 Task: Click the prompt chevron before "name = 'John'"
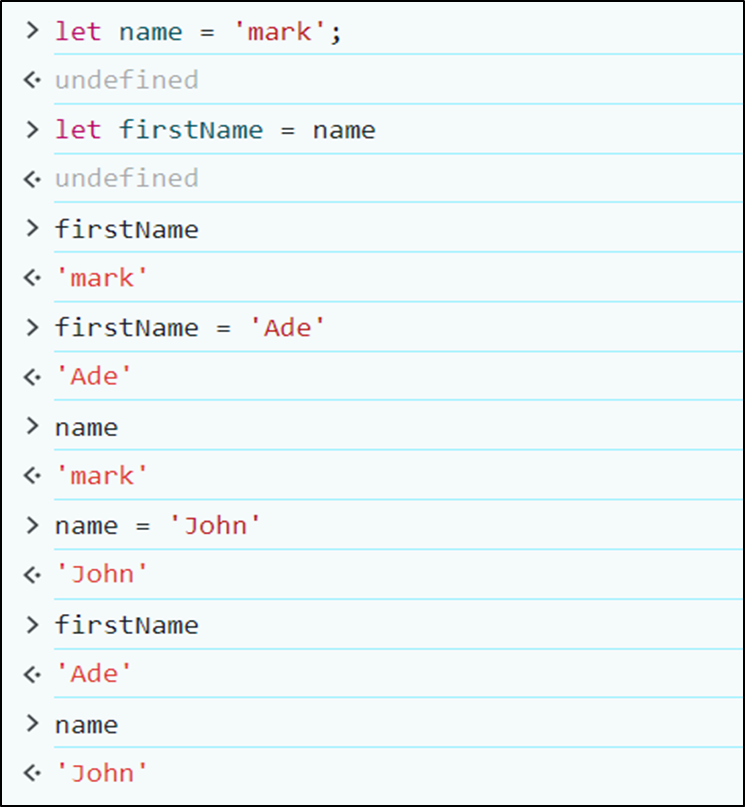point(33,525)
